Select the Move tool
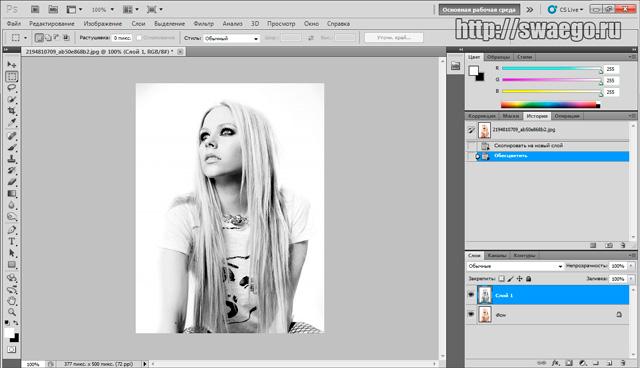The height and width of the screenshot is (368, 640). [x=11, y=65]
